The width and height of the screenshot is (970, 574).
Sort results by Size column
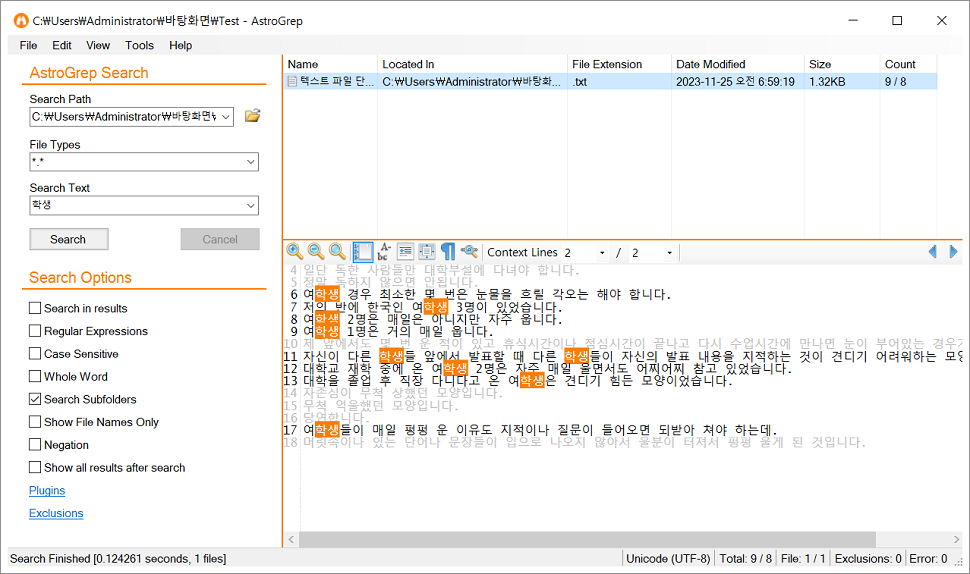pos(842,64)
